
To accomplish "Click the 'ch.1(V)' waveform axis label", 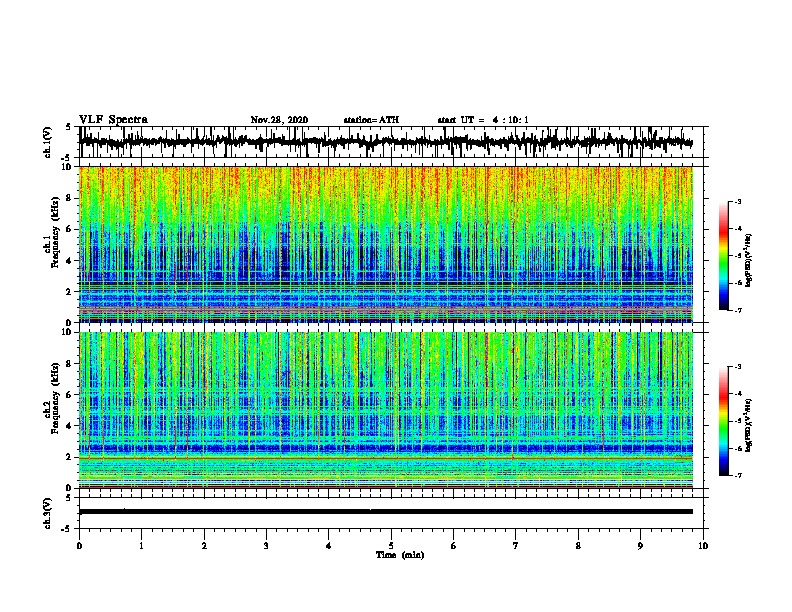I will pos(48,142).
